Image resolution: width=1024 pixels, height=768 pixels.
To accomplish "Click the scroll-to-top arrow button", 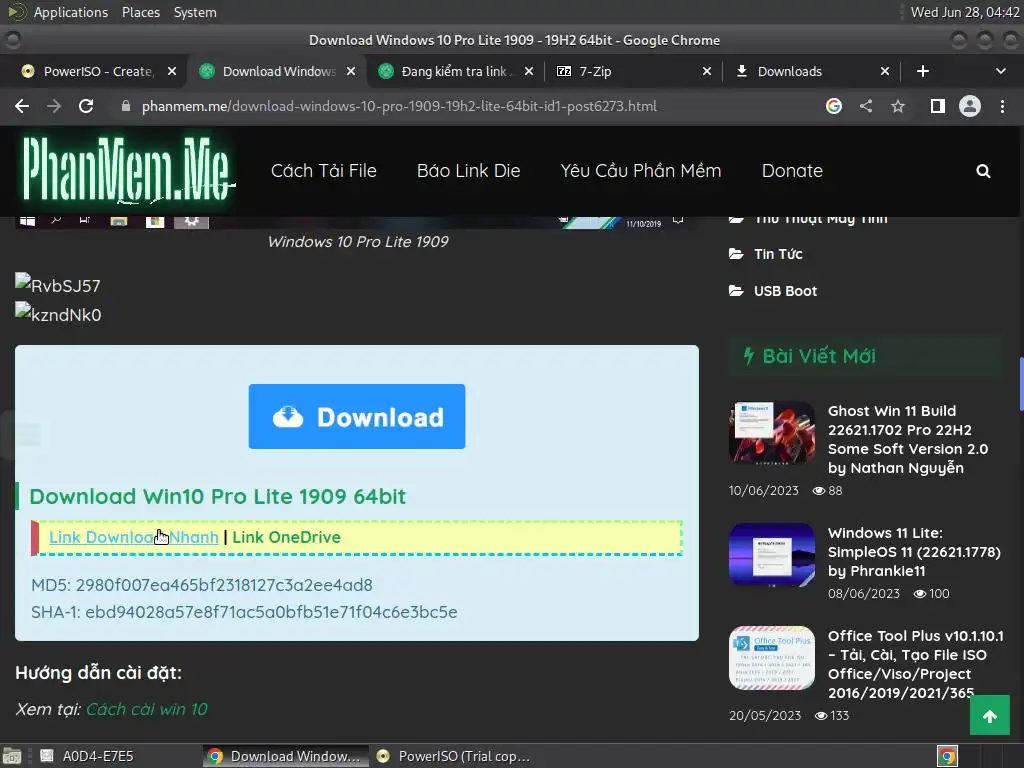I will pyautogui.click(x=989, y=715).
